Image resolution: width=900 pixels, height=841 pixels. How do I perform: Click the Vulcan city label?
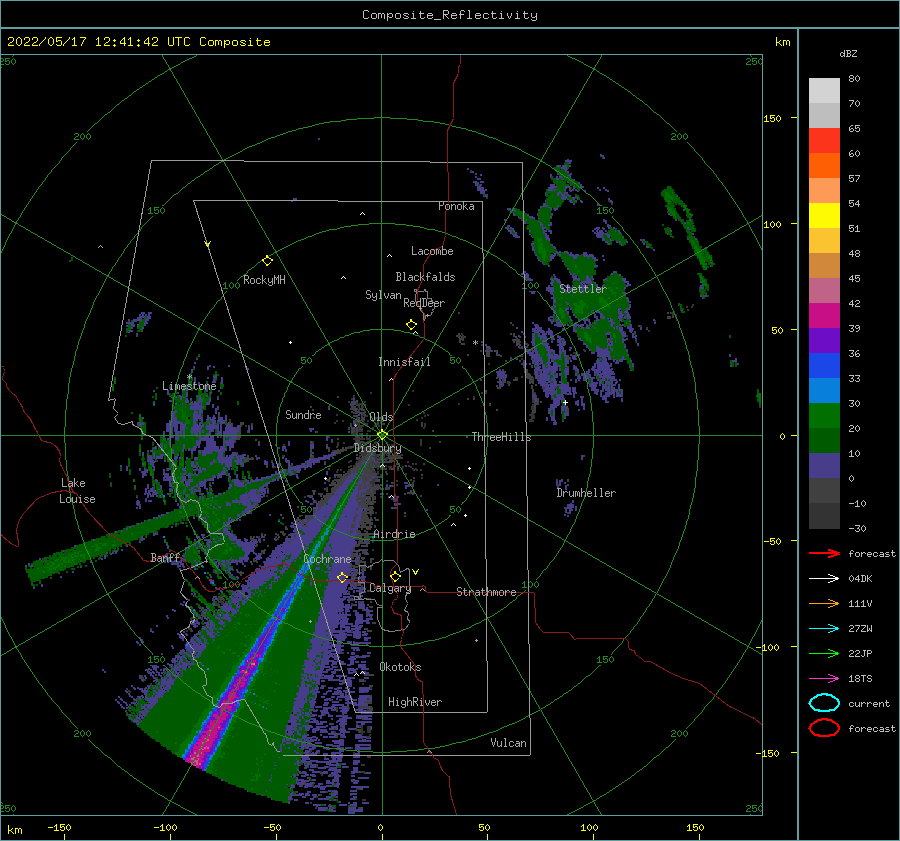[508, 743]
